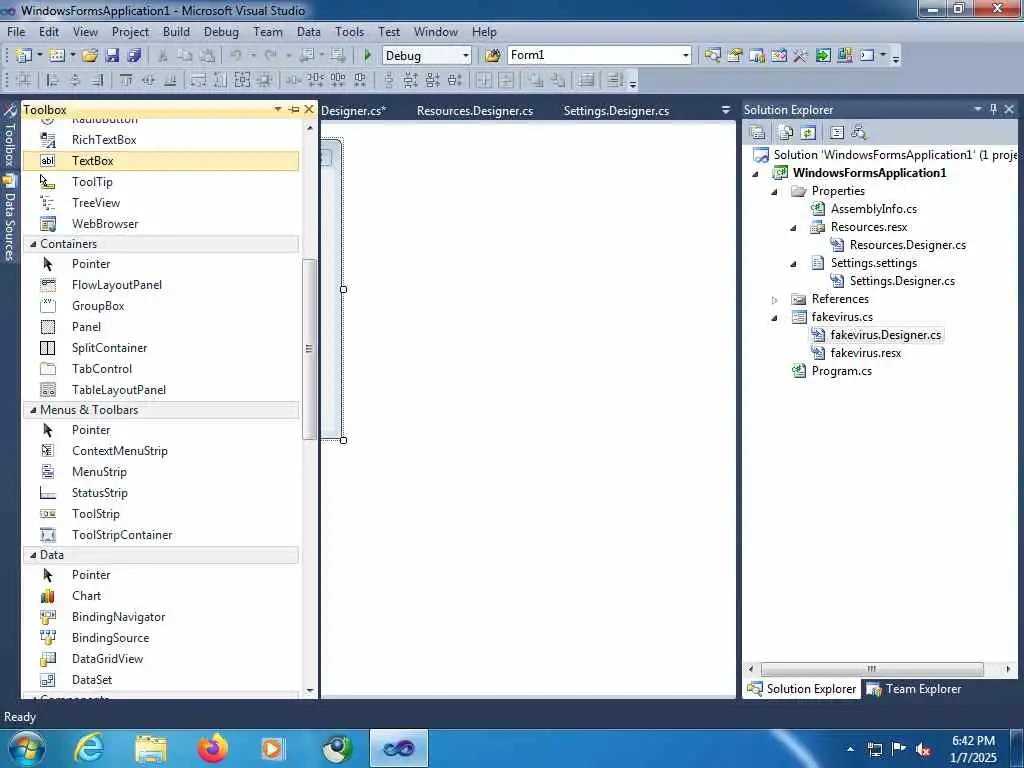Select the GroupBox container control
1024x768 pixels.
coord(161,306)
